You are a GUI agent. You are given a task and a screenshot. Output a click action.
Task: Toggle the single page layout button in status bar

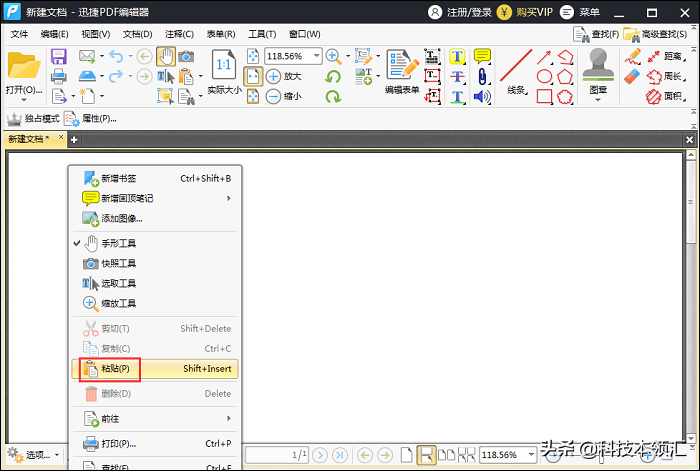[x=406, y=455]
